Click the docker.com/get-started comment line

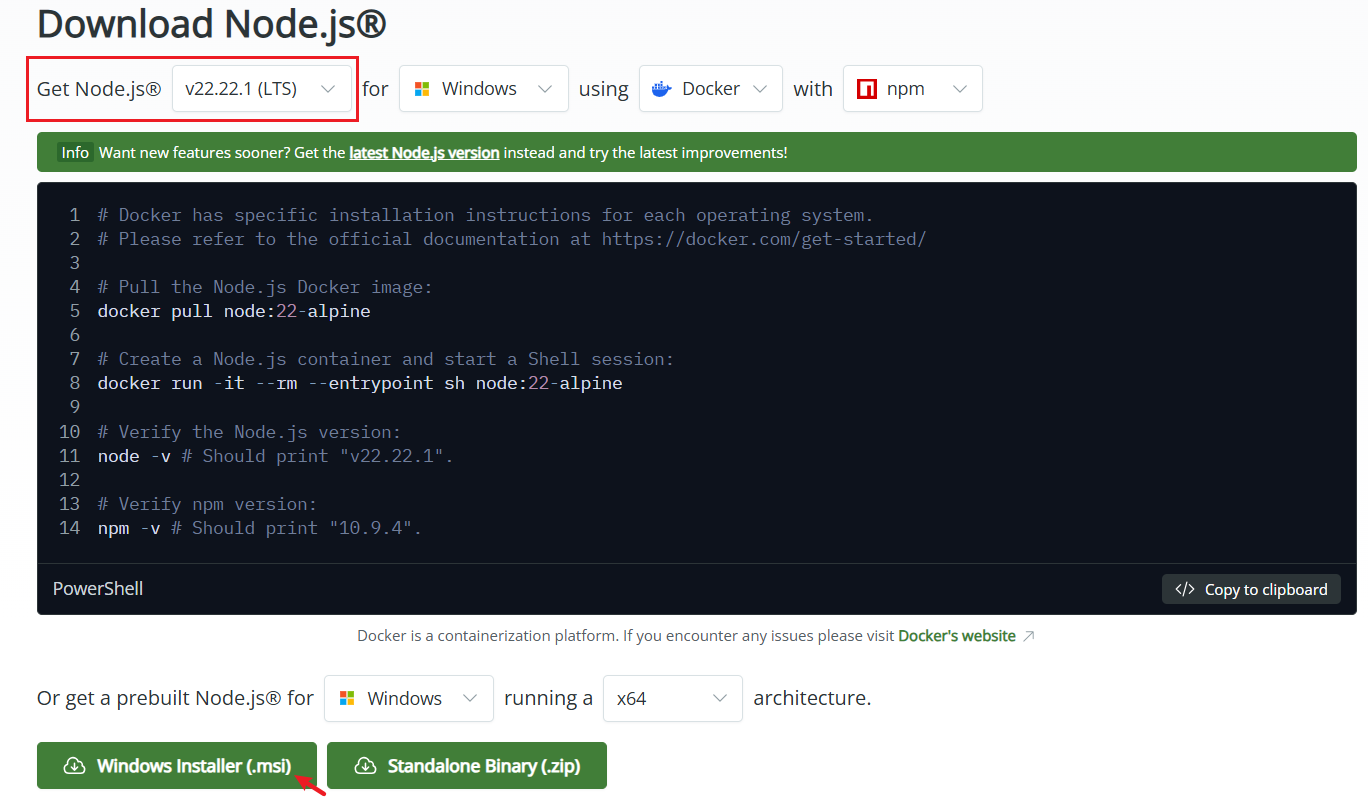512,239
